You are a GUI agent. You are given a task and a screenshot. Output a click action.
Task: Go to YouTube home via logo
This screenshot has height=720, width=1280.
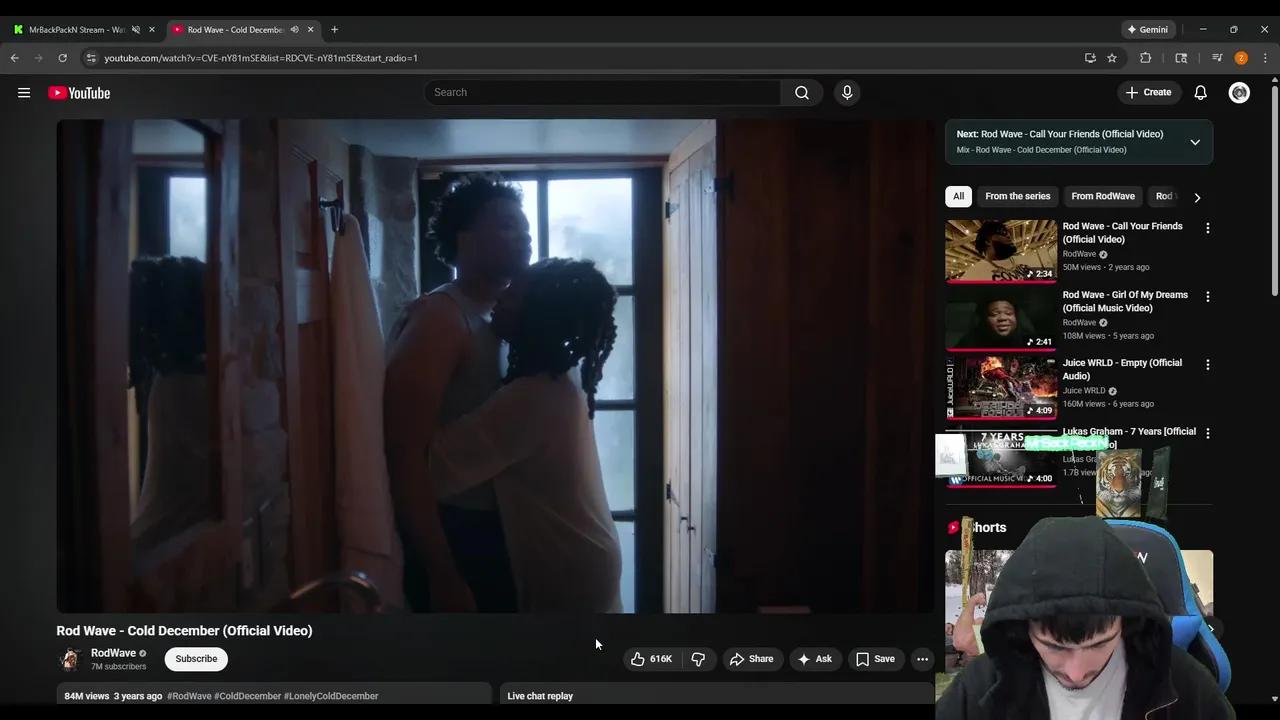pos(79,93)
